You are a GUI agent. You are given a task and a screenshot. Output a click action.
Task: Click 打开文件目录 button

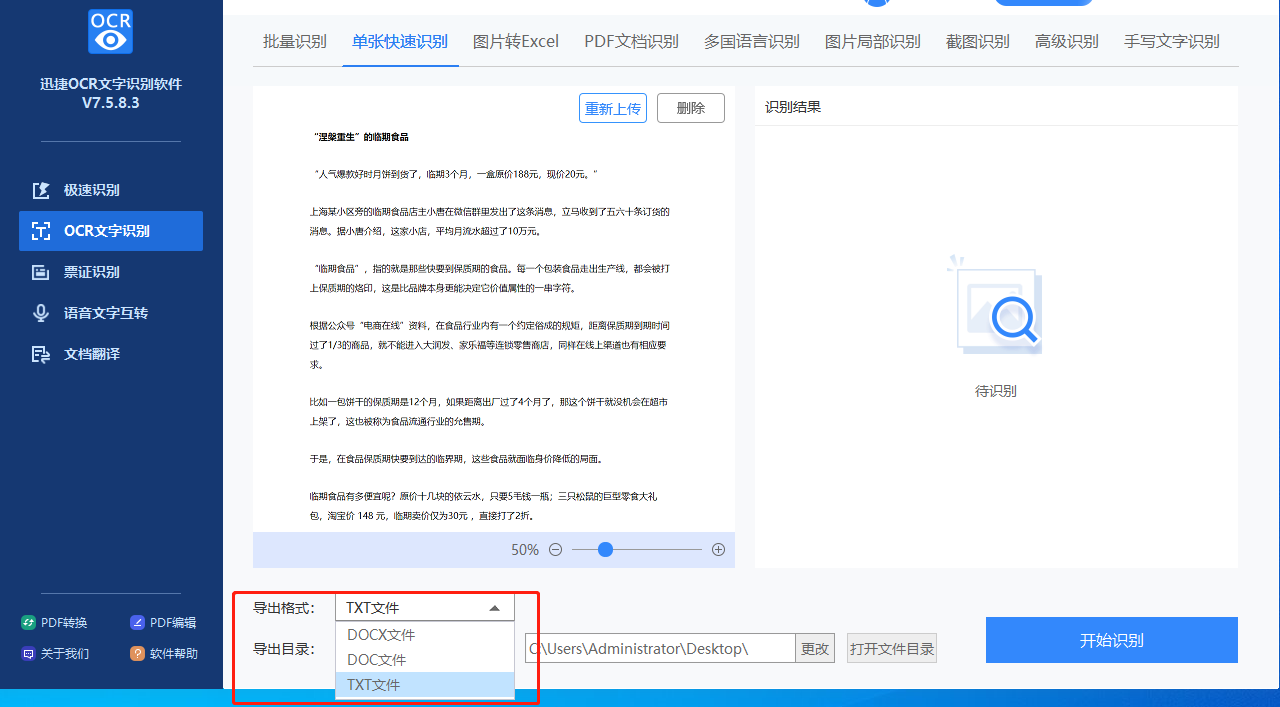892,649
